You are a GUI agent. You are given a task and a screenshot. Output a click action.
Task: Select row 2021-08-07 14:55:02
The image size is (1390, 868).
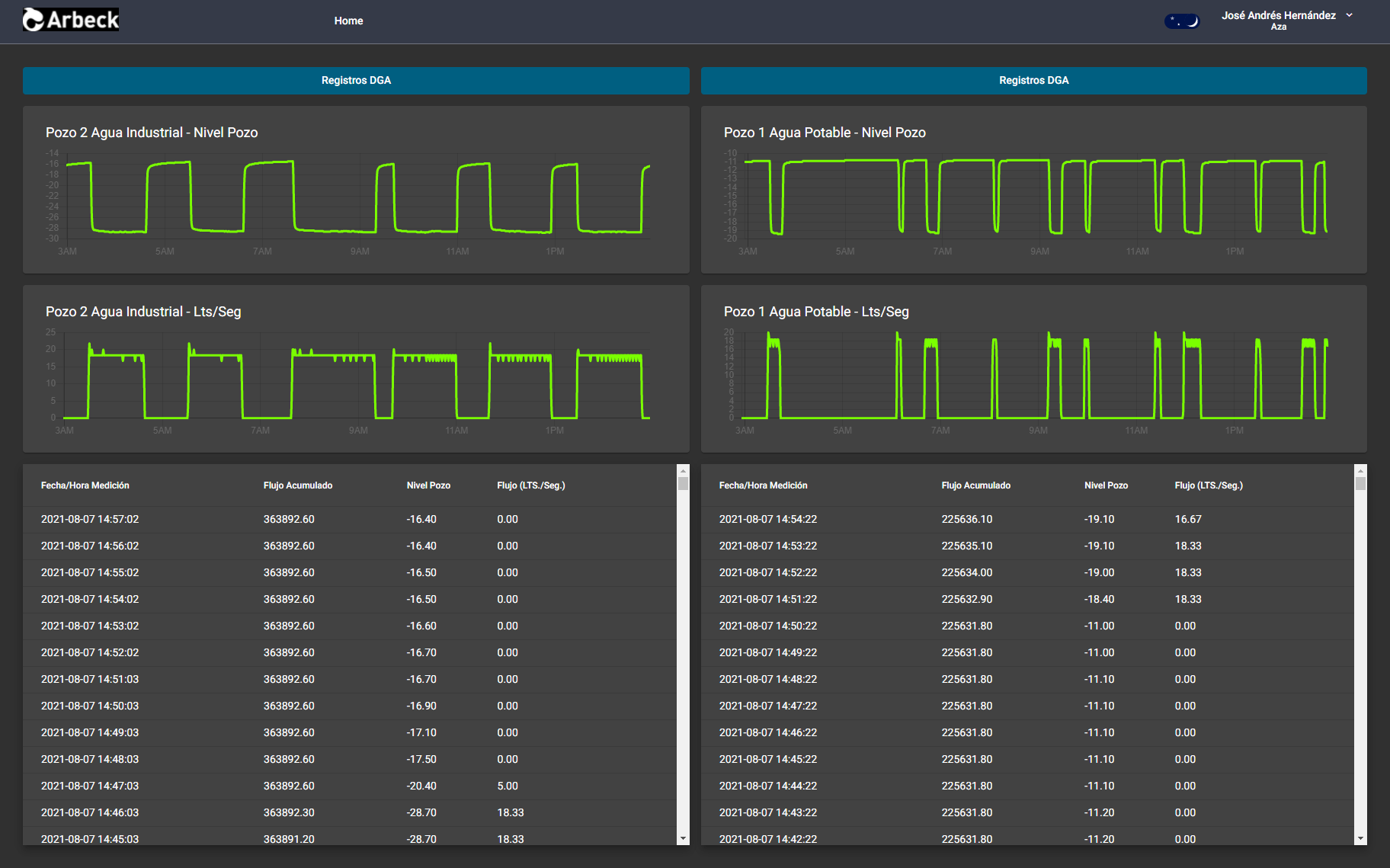(350, 572)
